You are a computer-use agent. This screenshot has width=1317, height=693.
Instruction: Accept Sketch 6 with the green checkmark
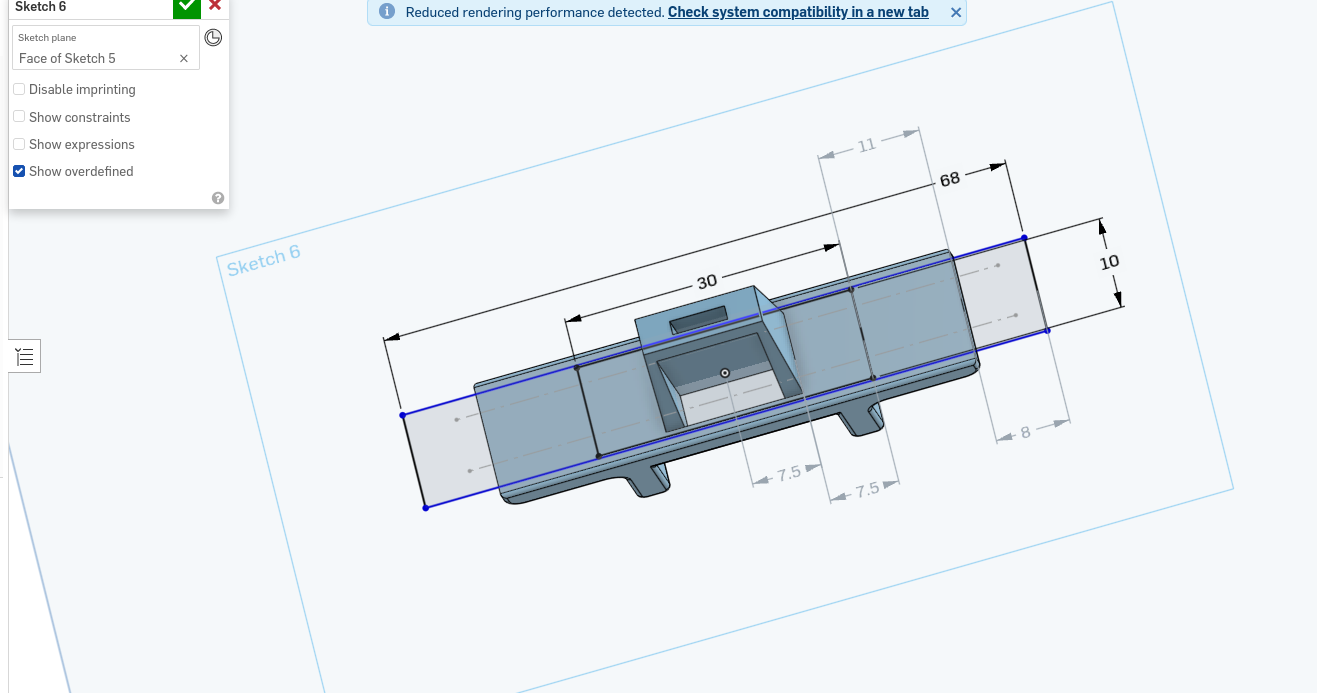186,7
